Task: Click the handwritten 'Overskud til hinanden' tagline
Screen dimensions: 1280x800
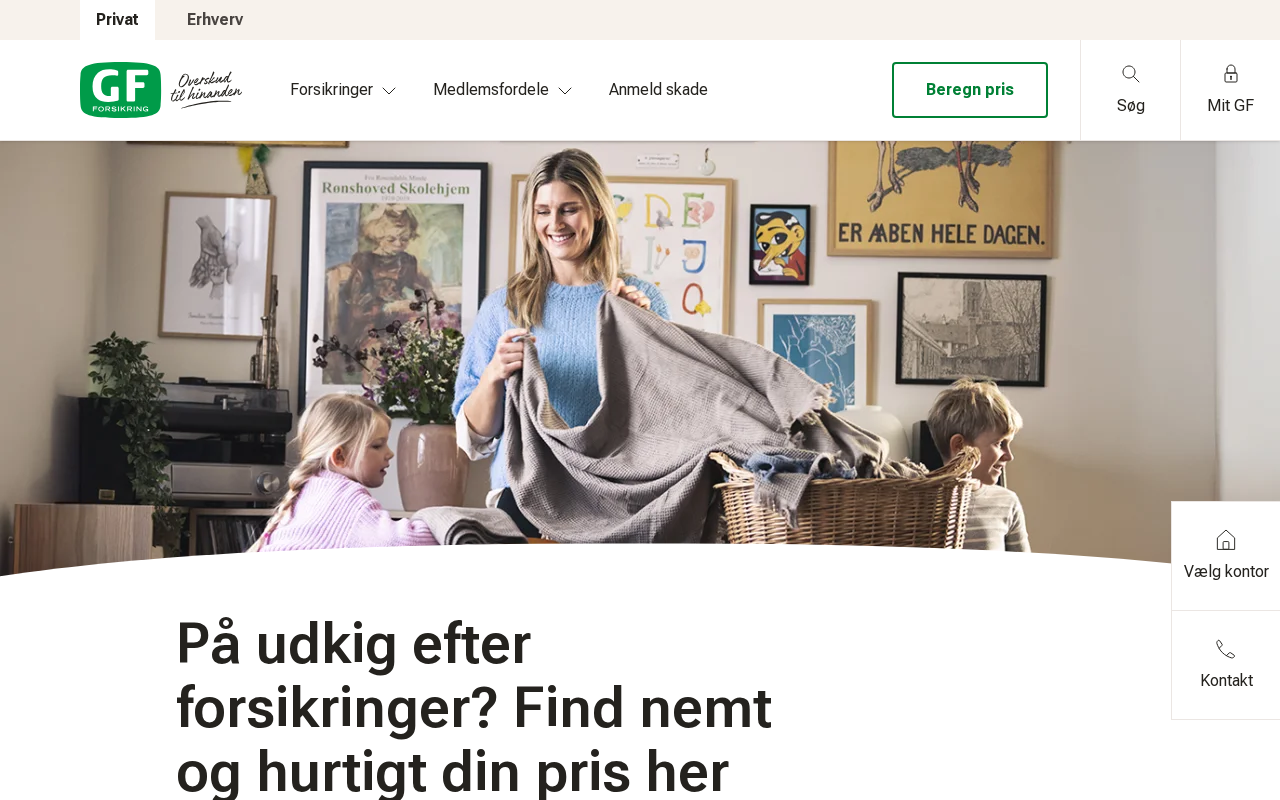Action: pyautogui.click(x=206, y=88)
